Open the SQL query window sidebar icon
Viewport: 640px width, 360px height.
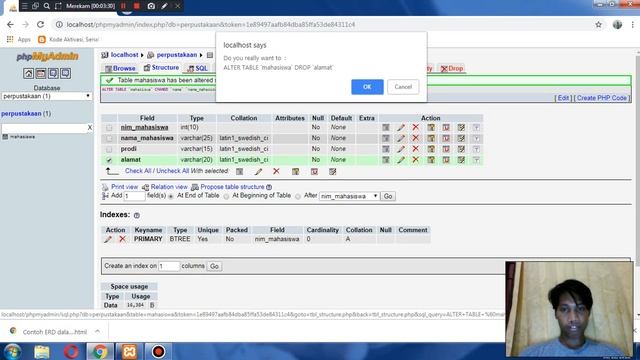coord(41,73)
